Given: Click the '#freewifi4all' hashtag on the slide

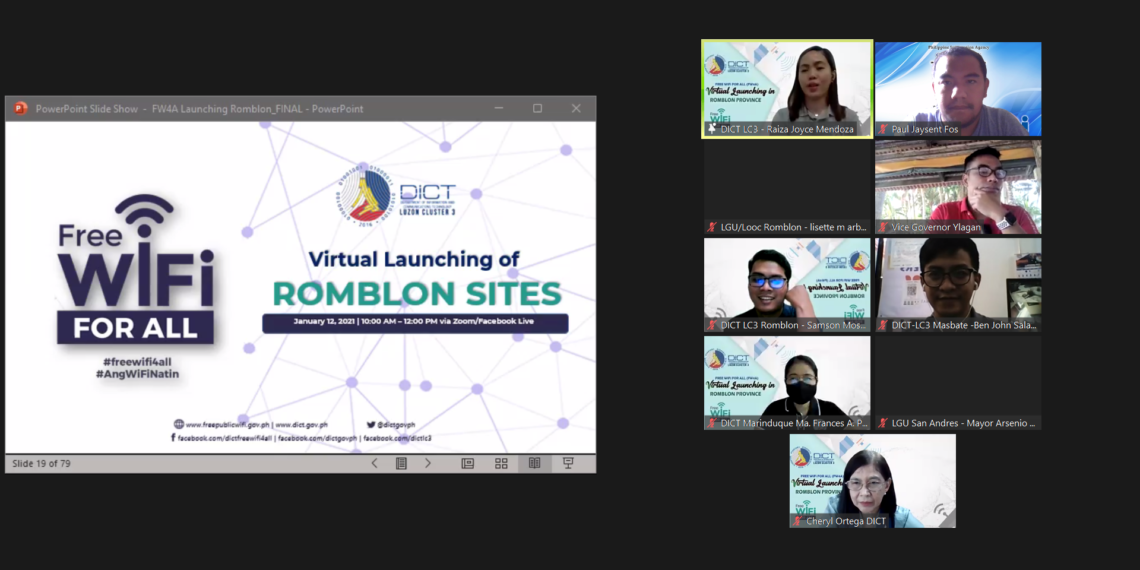Looking at the screenshot, I should tap(137, 362).
